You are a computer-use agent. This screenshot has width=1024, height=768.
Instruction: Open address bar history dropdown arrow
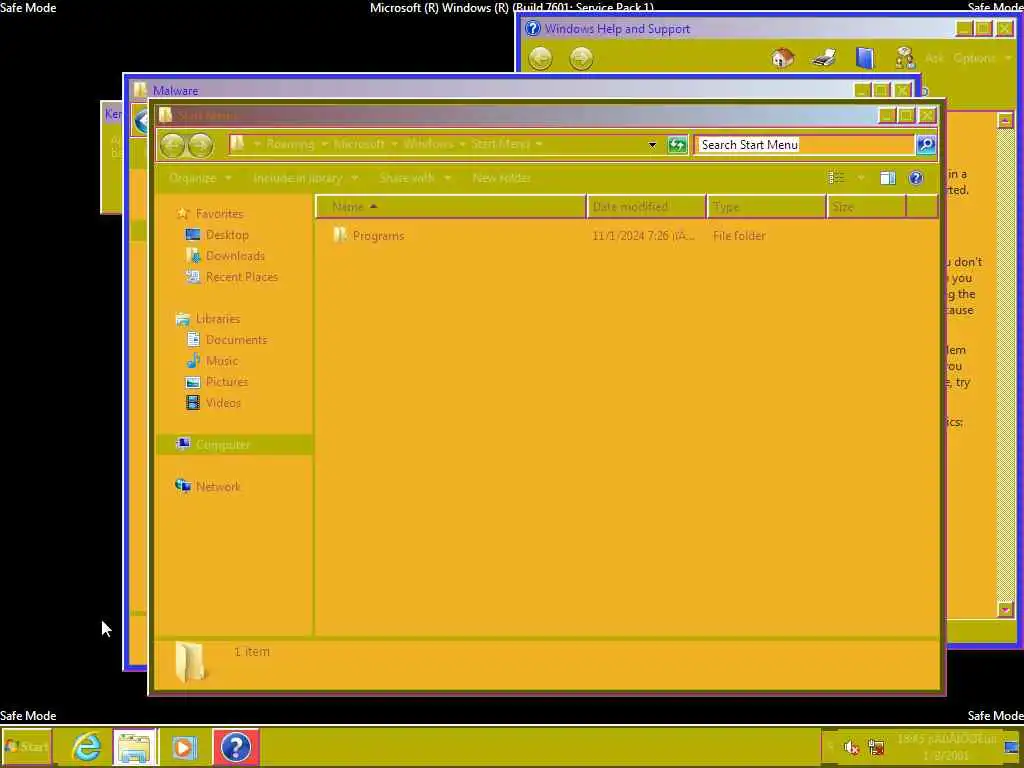coord(652,145)
